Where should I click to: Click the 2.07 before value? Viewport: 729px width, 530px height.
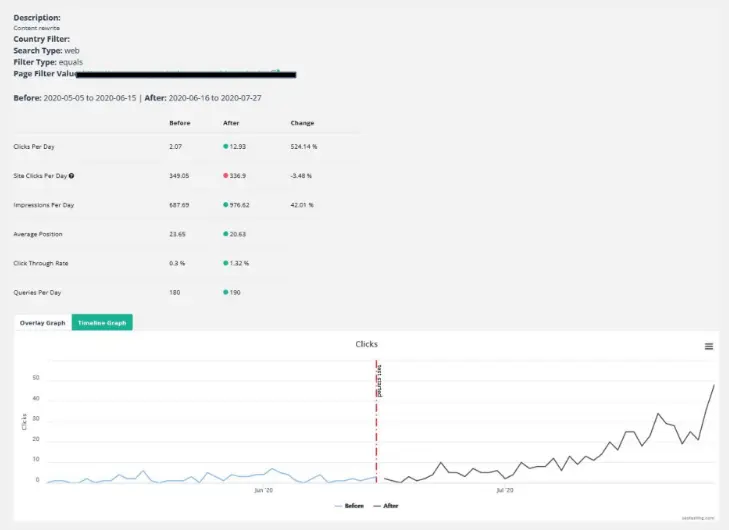click(175, 146)
